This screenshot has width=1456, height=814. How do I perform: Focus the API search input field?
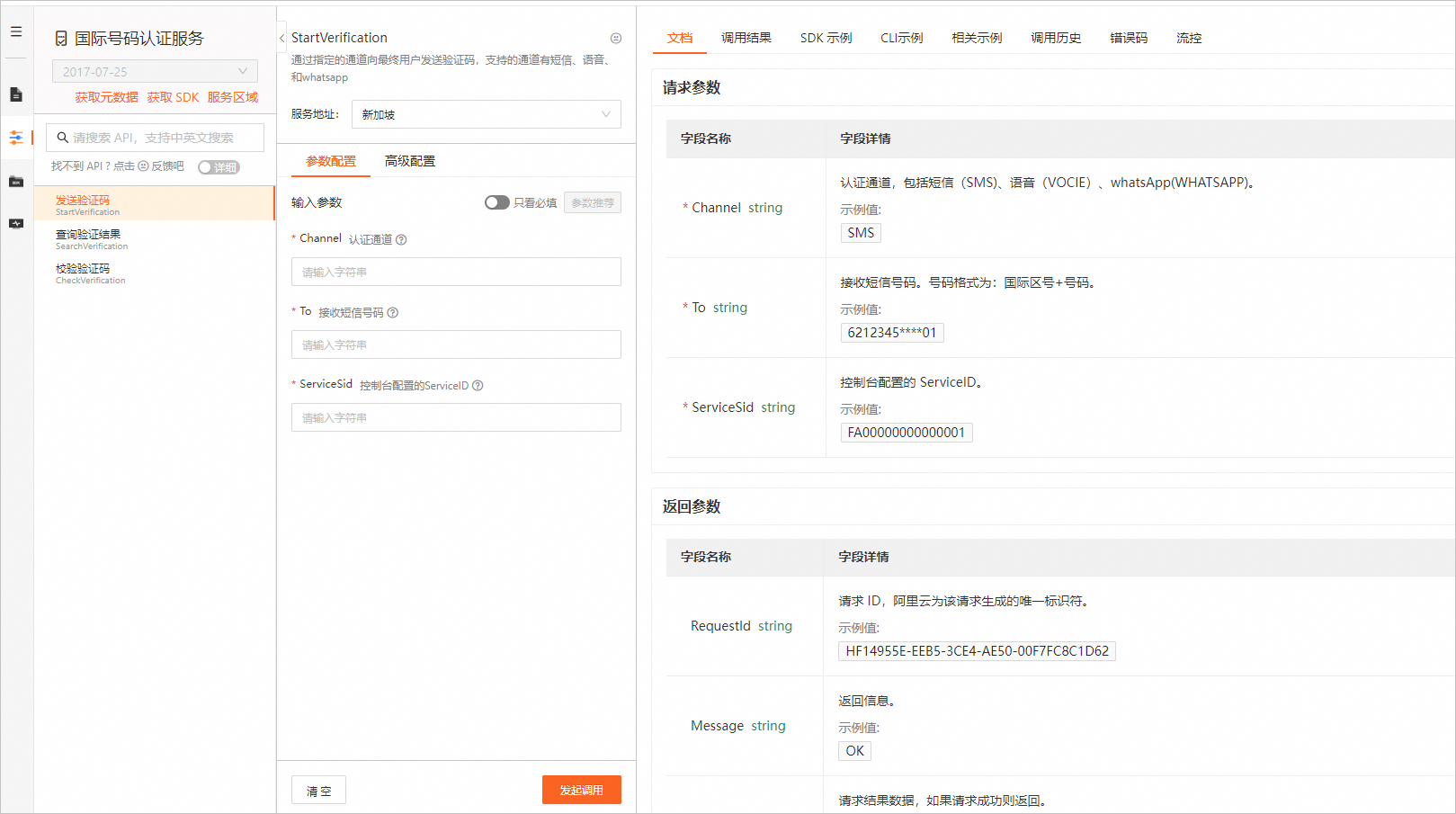pos(155,138)
